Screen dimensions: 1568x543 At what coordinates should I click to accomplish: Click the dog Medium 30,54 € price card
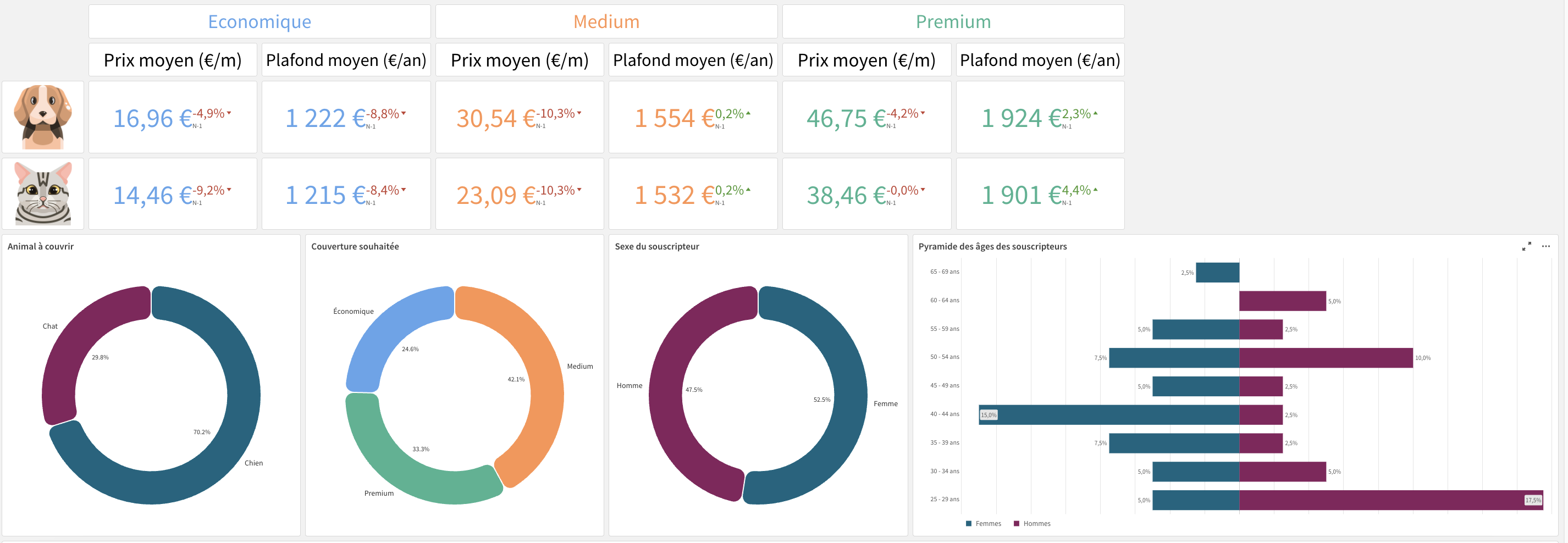[x=520, y=117]
